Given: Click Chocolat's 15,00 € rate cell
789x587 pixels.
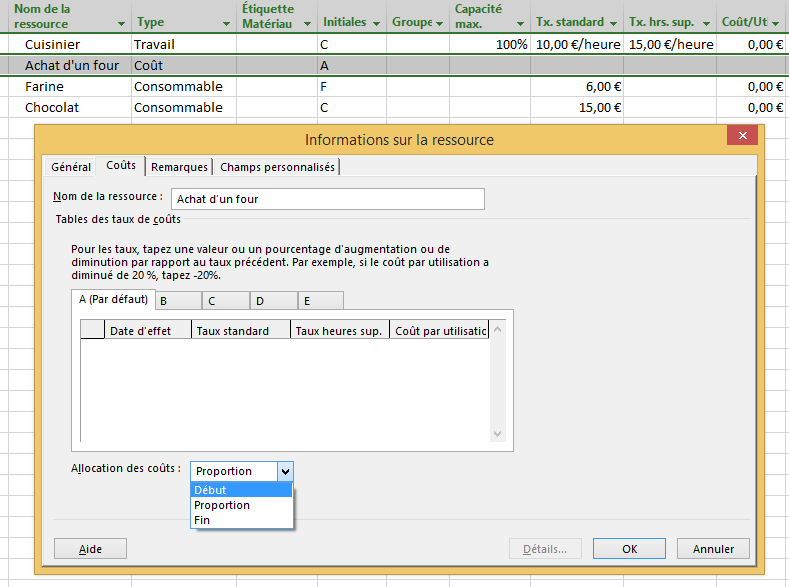Looking at the screenshot, I should coord(577,108).
